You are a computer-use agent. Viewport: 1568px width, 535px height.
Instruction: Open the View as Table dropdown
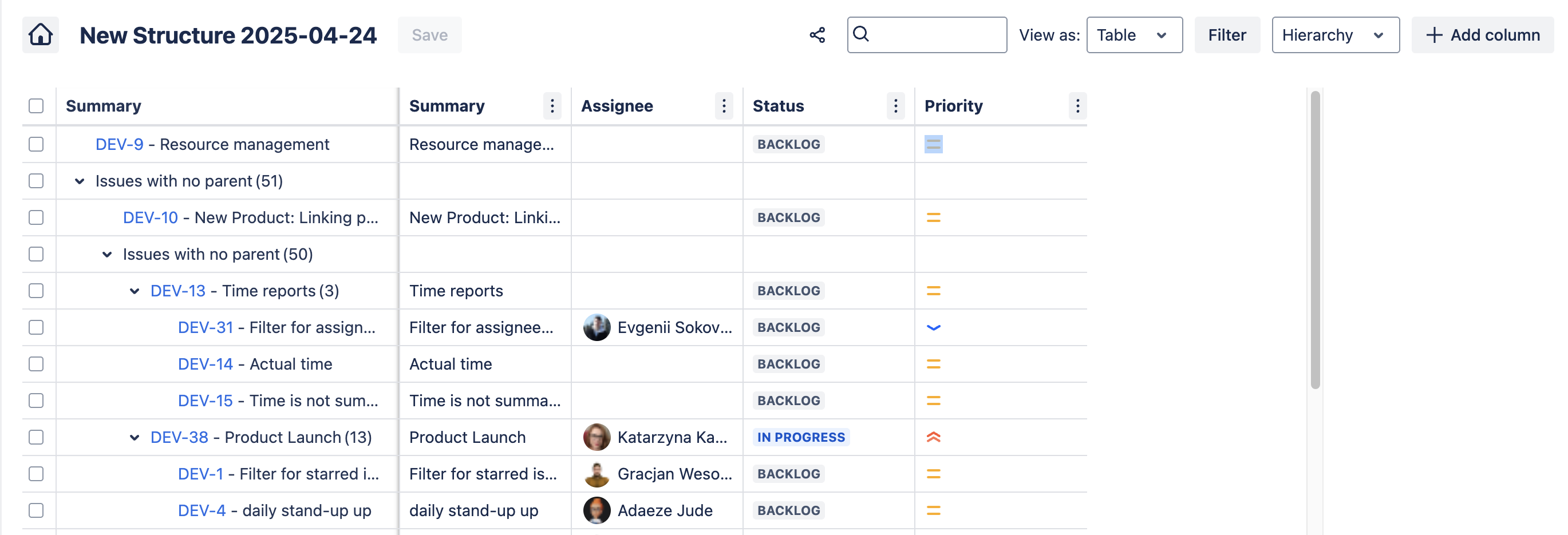tap(1134, 35)
